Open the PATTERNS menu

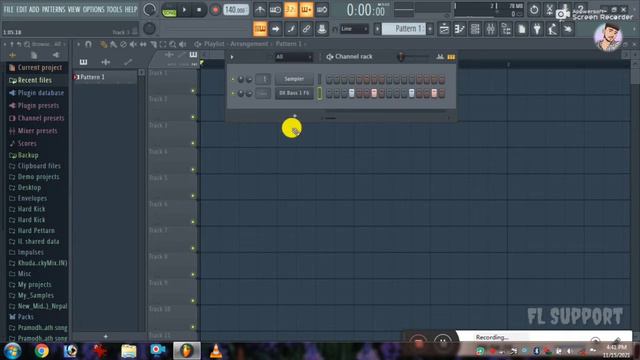tap(53, 9)
